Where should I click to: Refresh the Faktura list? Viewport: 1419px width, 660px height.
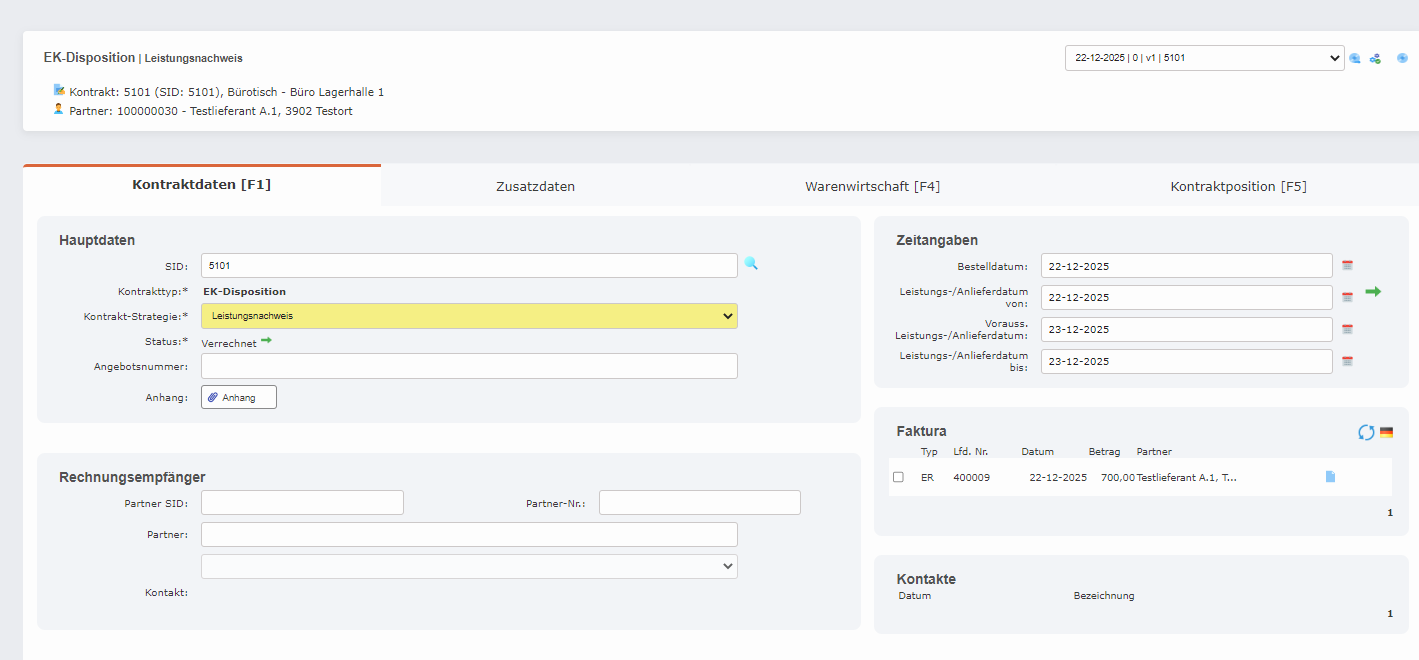[1366, 432]
